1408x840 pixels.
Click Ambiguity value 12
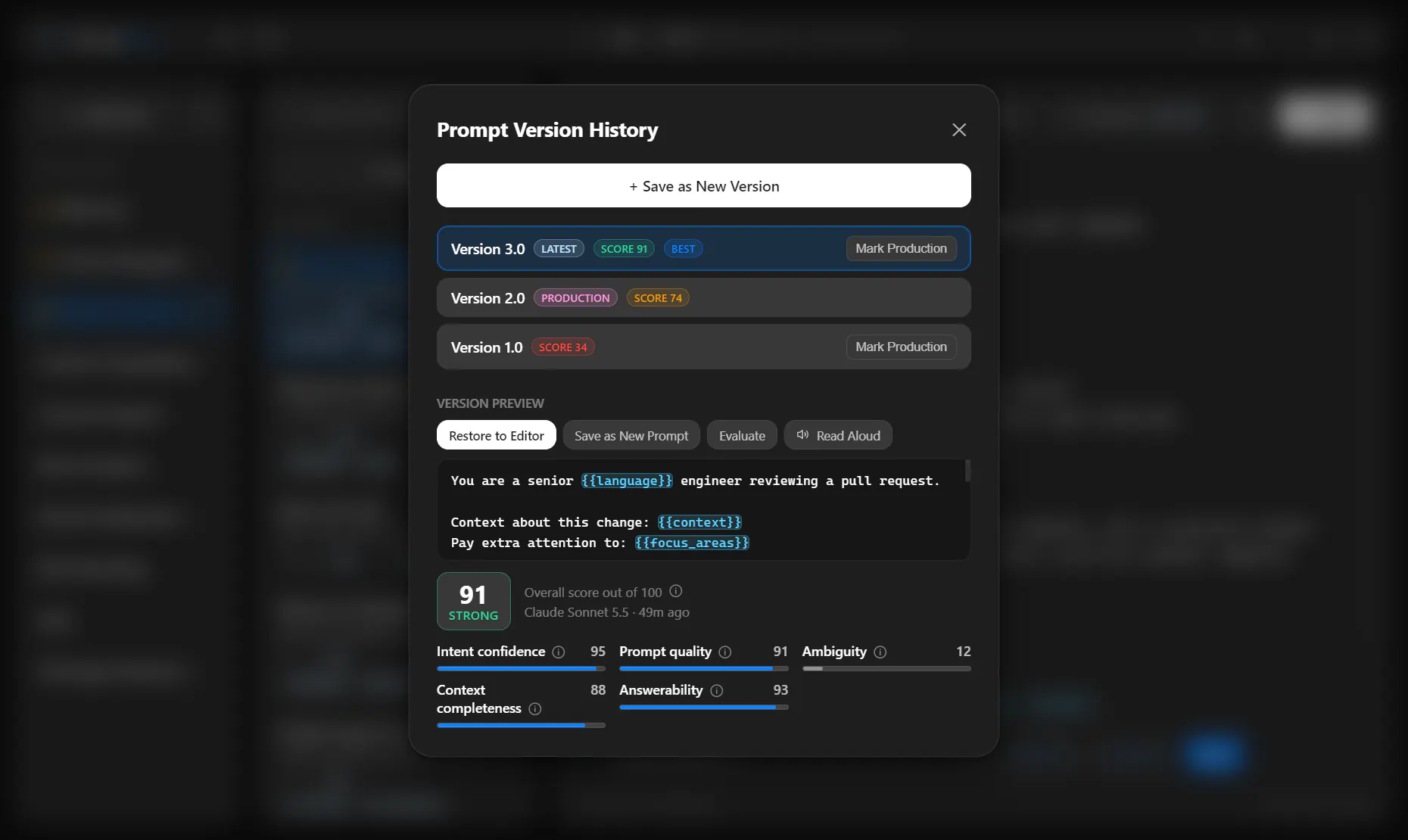coord(964,652)
